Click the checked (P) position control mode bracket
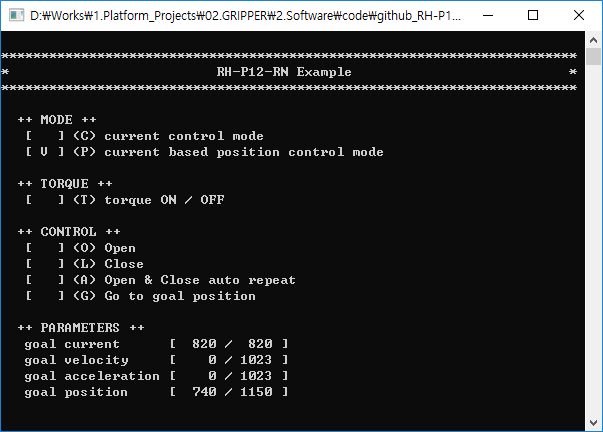603x432 pixels. [x=44, y=152]
